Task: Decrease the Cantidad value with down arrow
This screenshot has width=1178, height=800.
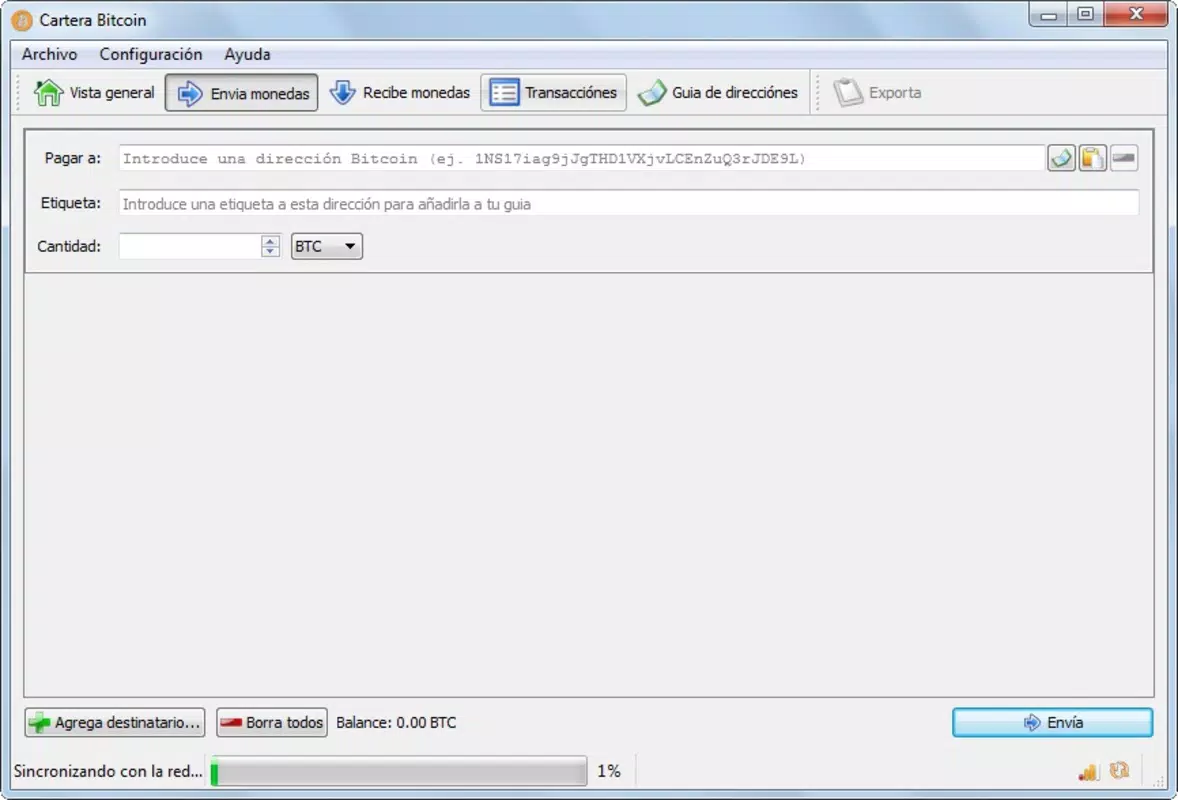Action: coord(270,252)
